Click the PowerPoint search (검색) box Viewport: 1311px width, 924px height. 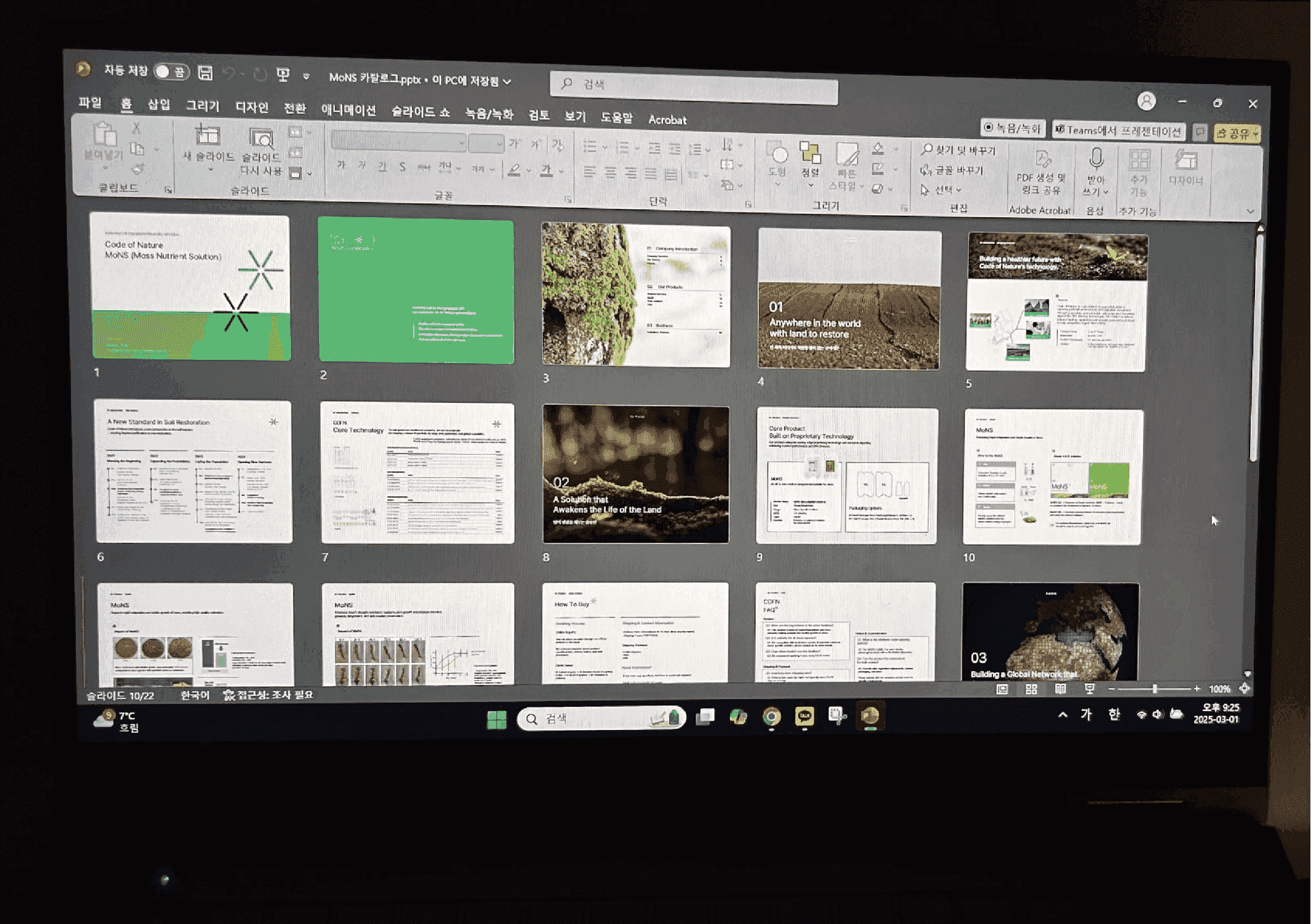click(694, 87)
